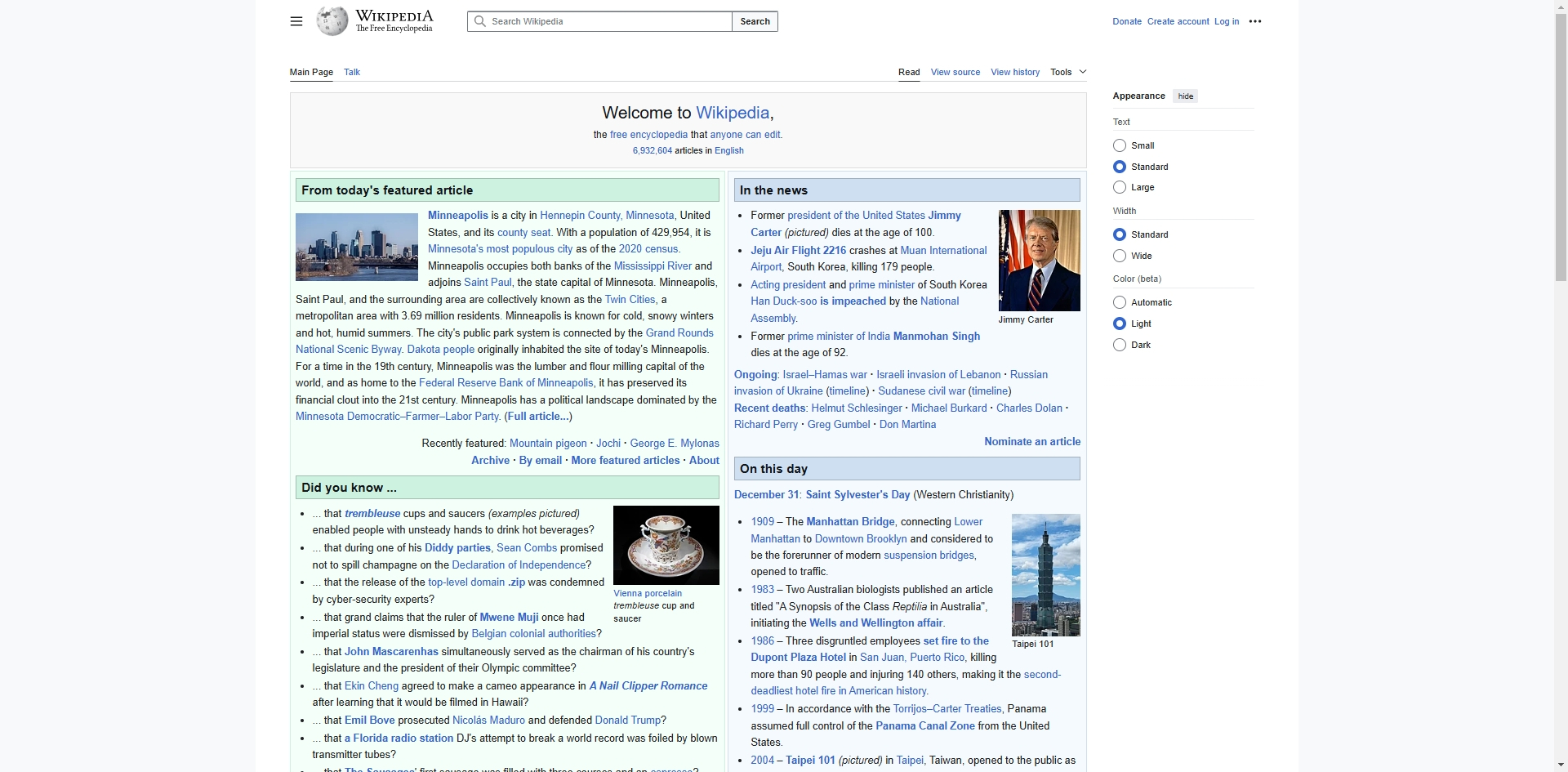Click the By email link
The image size is (1568, 772).
click(541, 461)
